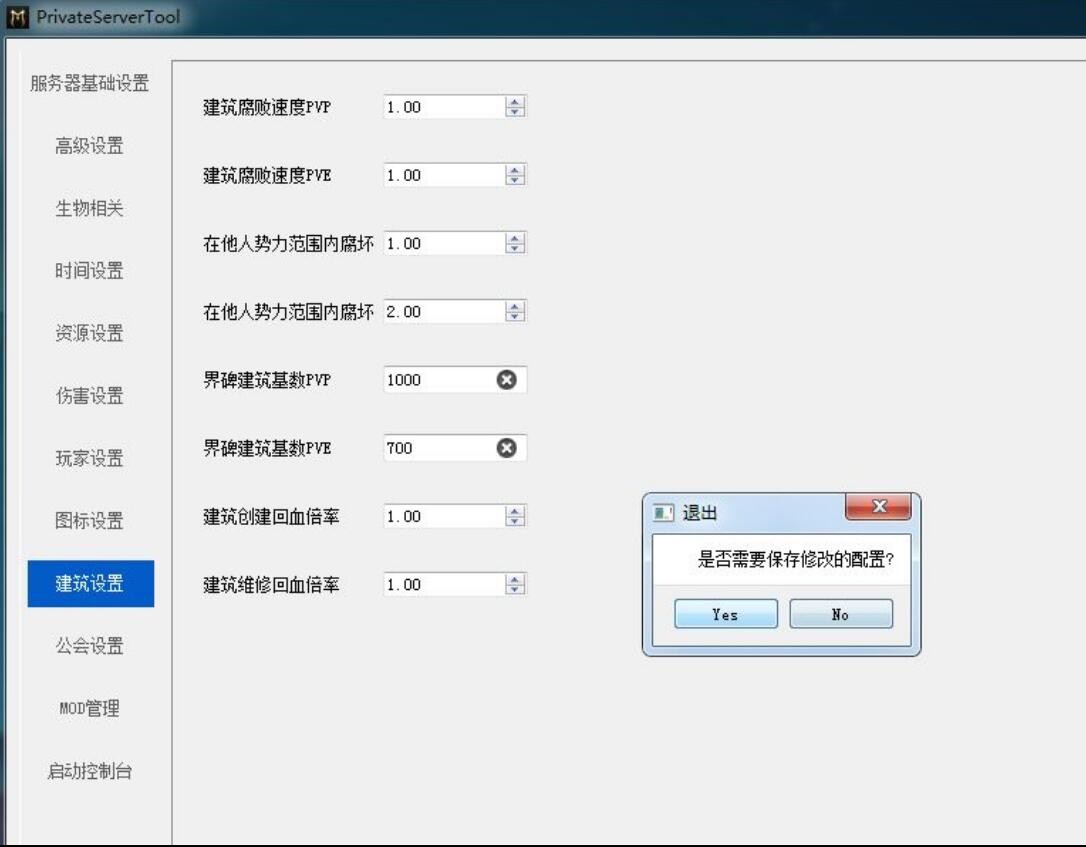
Task: Clear the 界碑建筑基数PVP field with X icon
Action: point(507,380)
